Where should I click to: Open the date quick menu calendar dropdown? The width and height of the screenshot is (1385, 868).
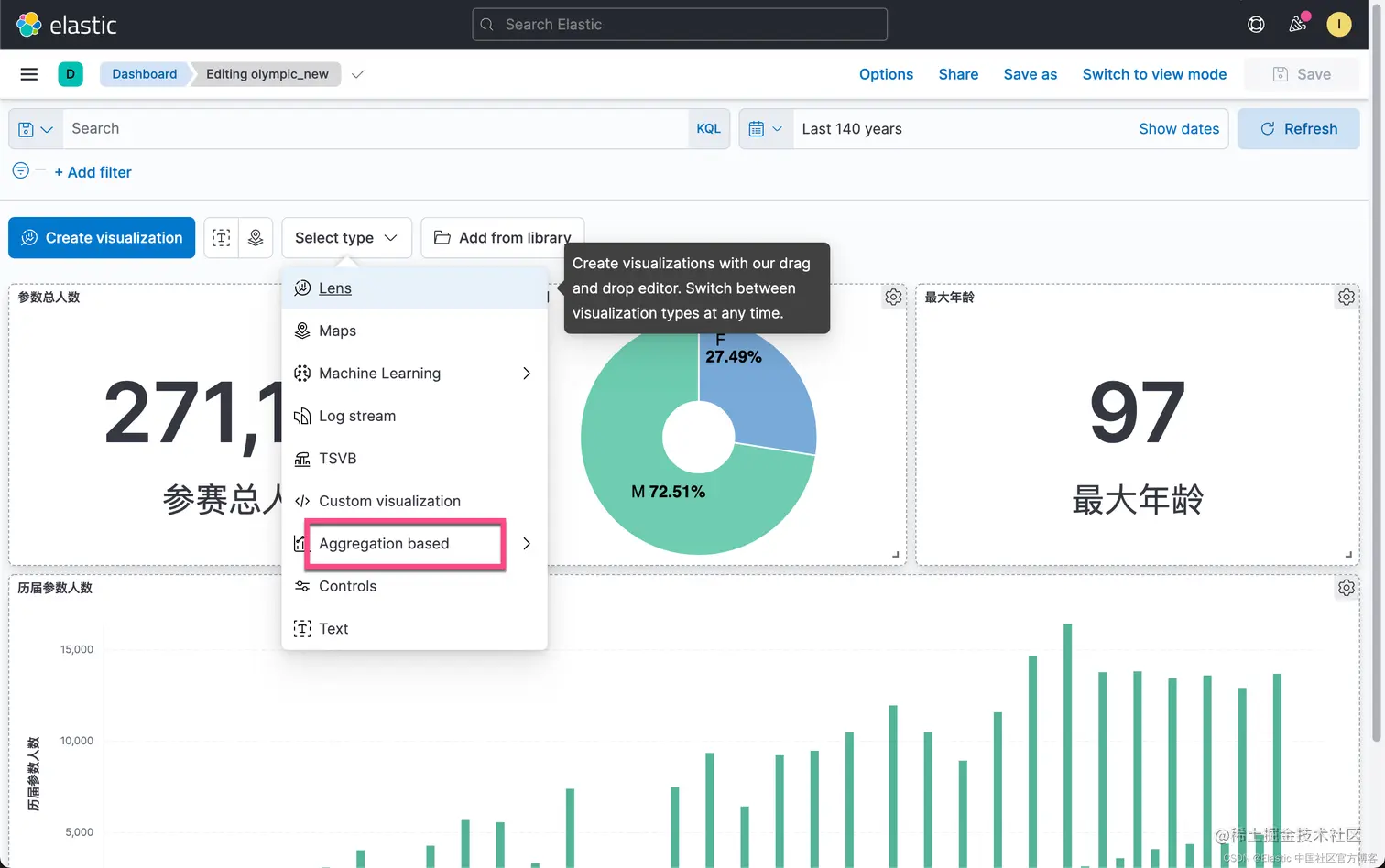pos(766,129)
